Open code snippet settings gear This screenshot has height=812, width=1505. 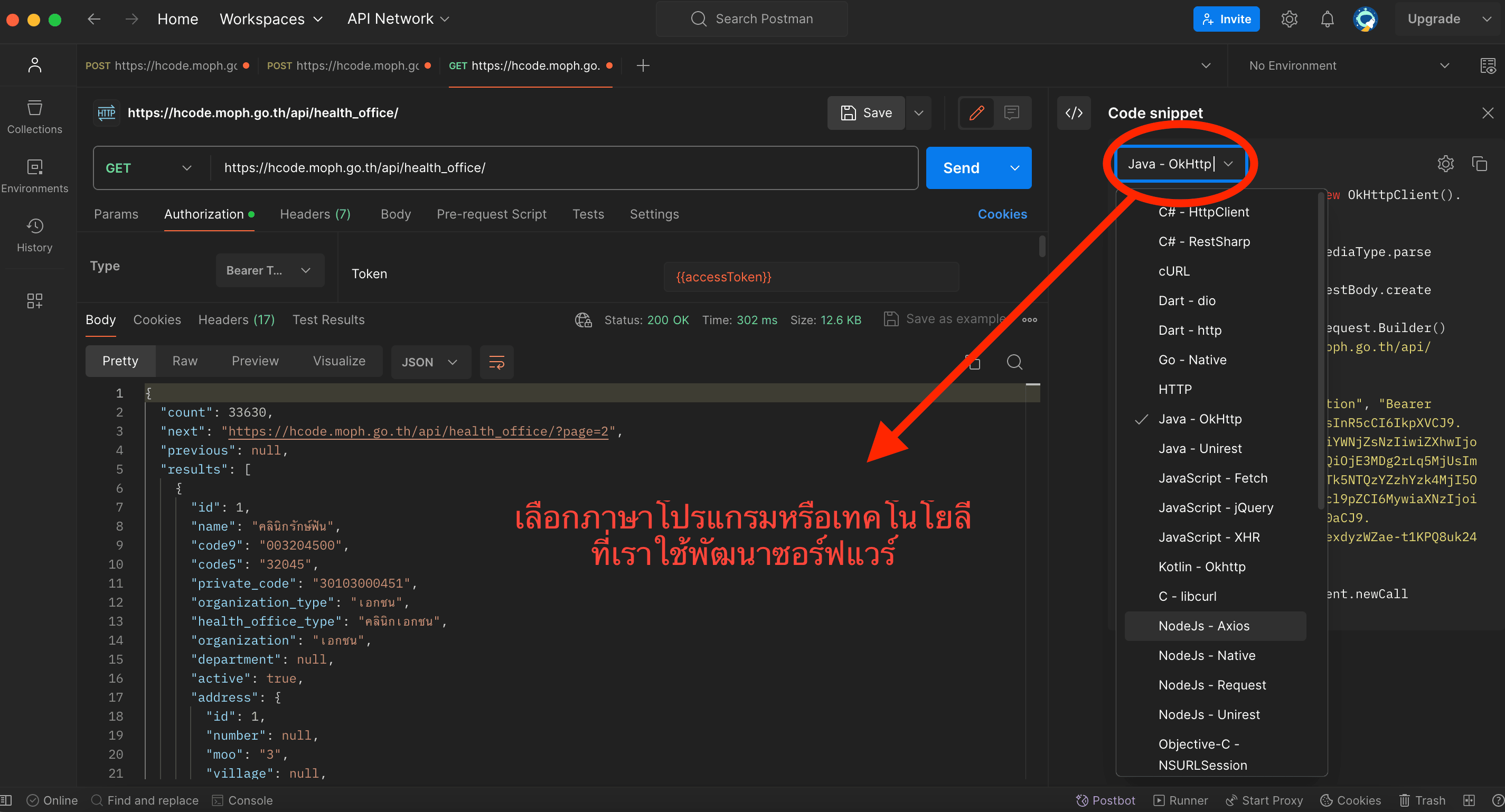1445,164
